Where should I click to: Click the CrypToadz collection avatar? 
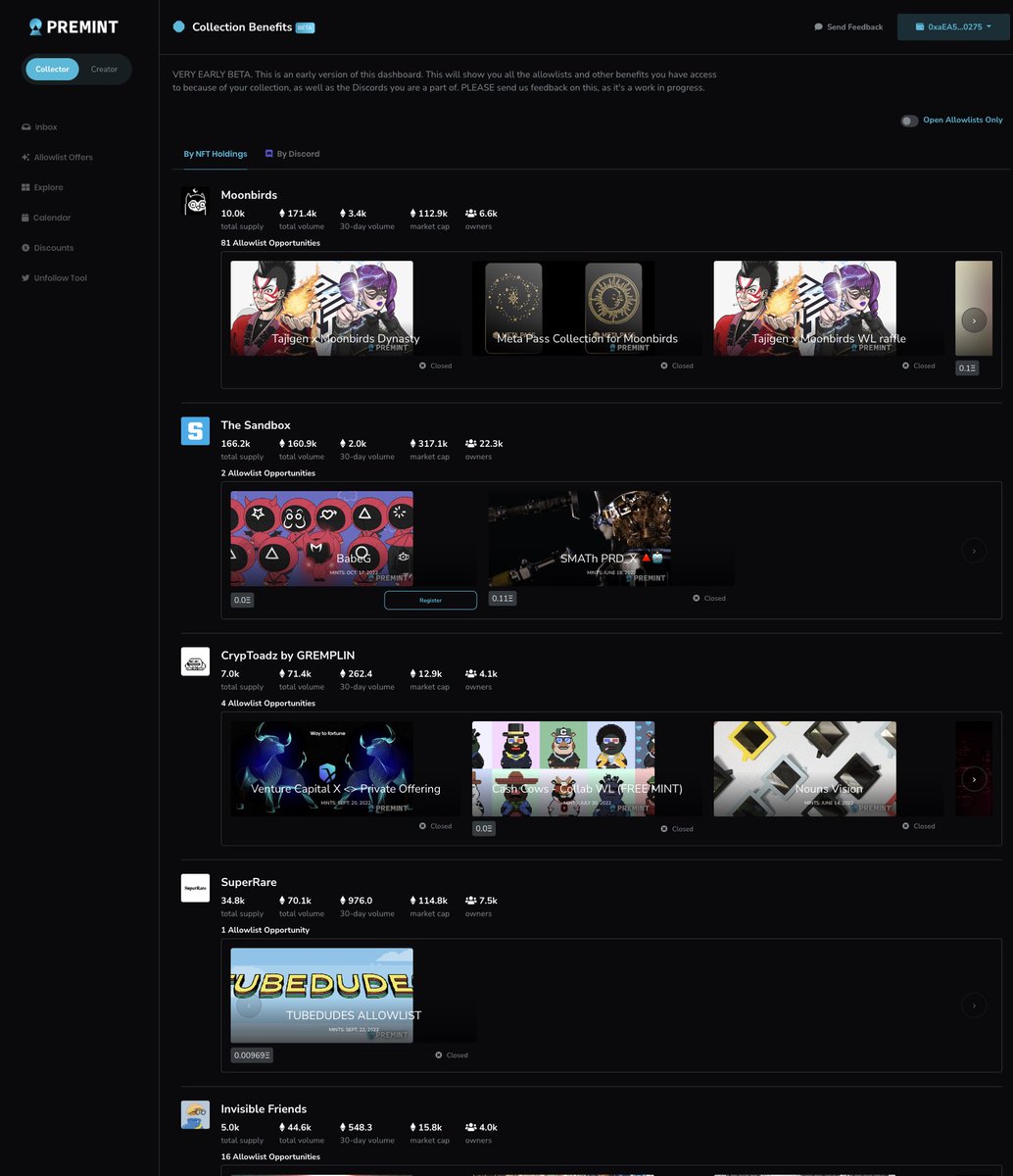coord(196,661)
